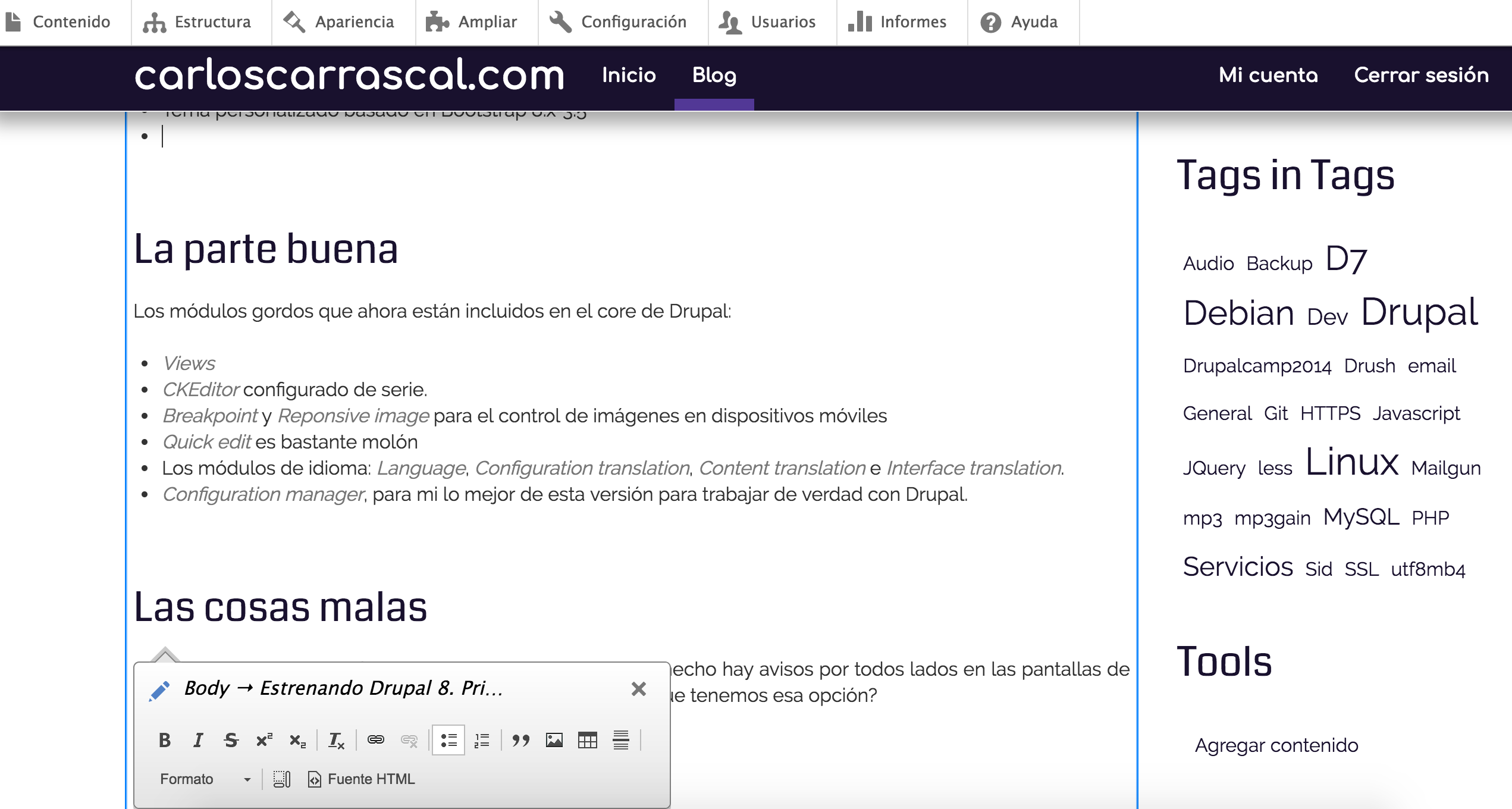Image resolution: width=1512 pixels, height=809 pixels.
Task: Insert a link using the chain icon
Action: pyautogui.click(x=376, y=740)
